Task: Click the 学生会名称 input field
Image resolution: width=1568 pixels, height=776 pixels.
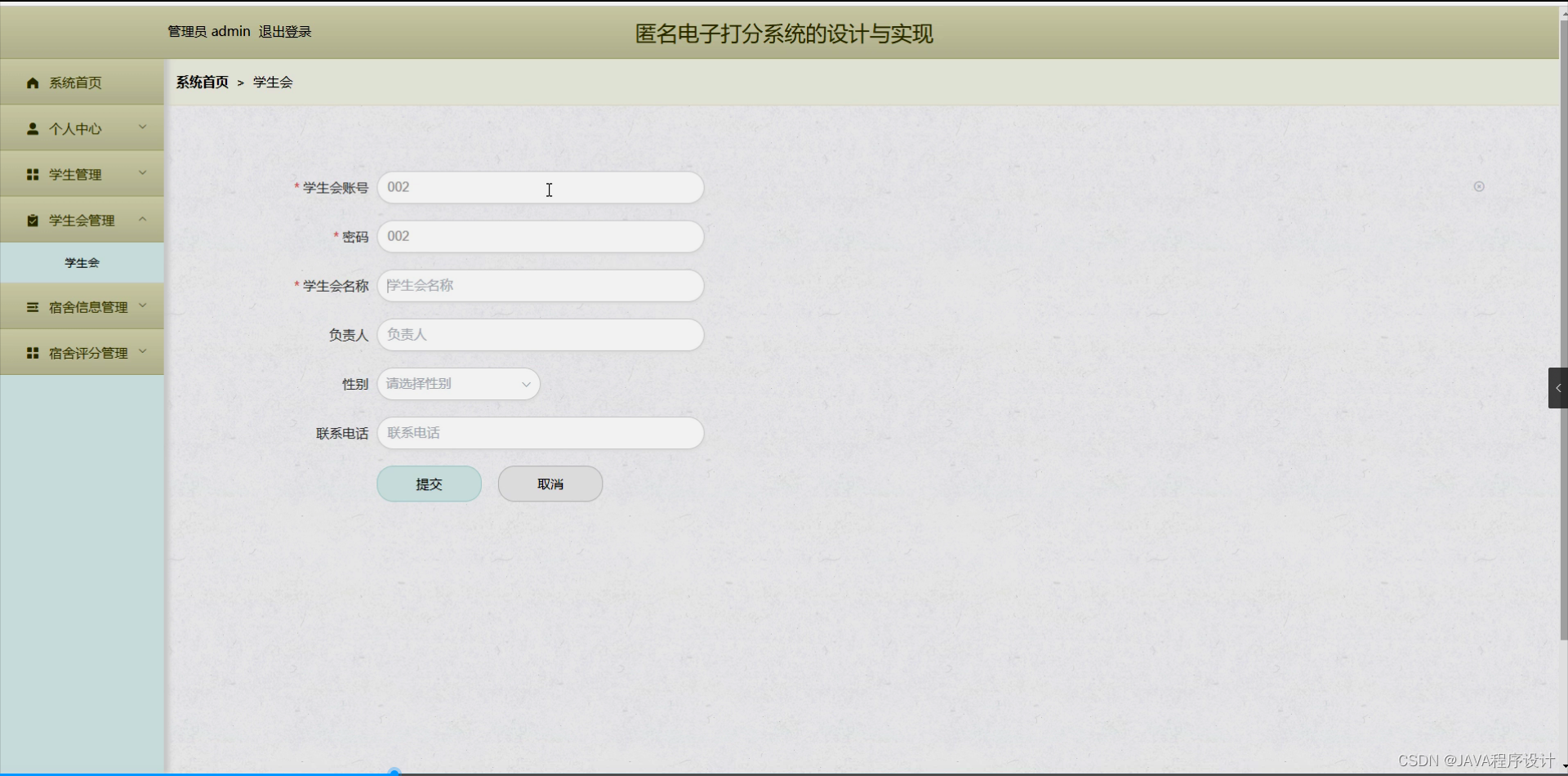Action: coord(540,285)
